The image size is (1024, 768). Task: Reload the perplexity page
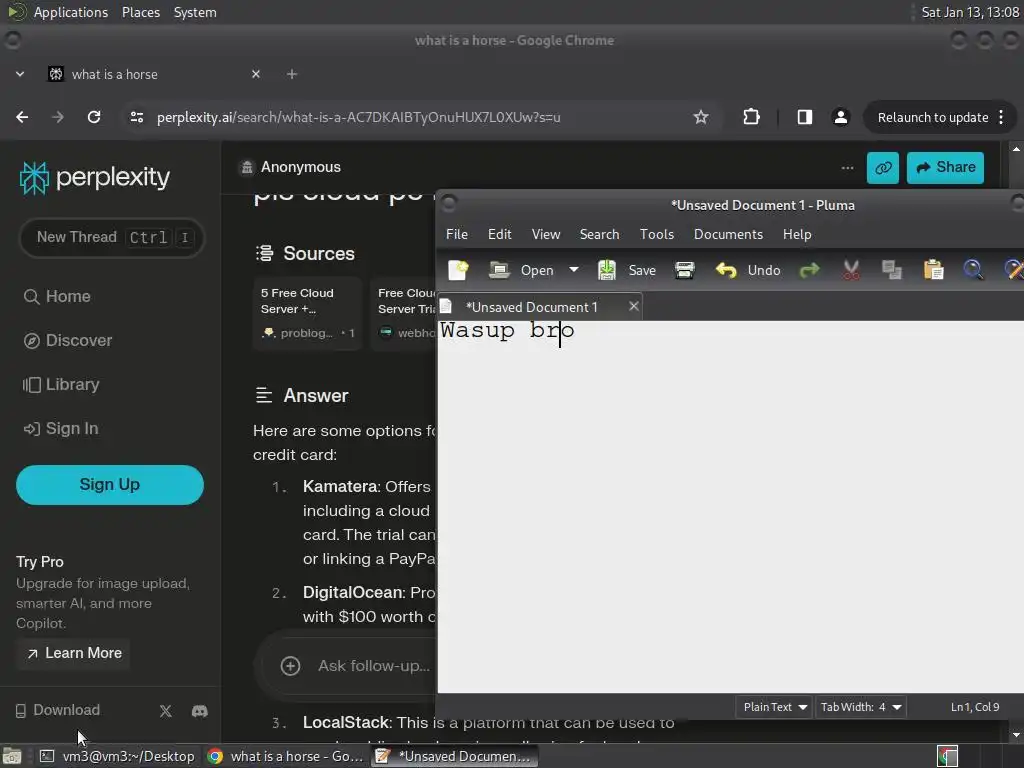coord(94,117)
